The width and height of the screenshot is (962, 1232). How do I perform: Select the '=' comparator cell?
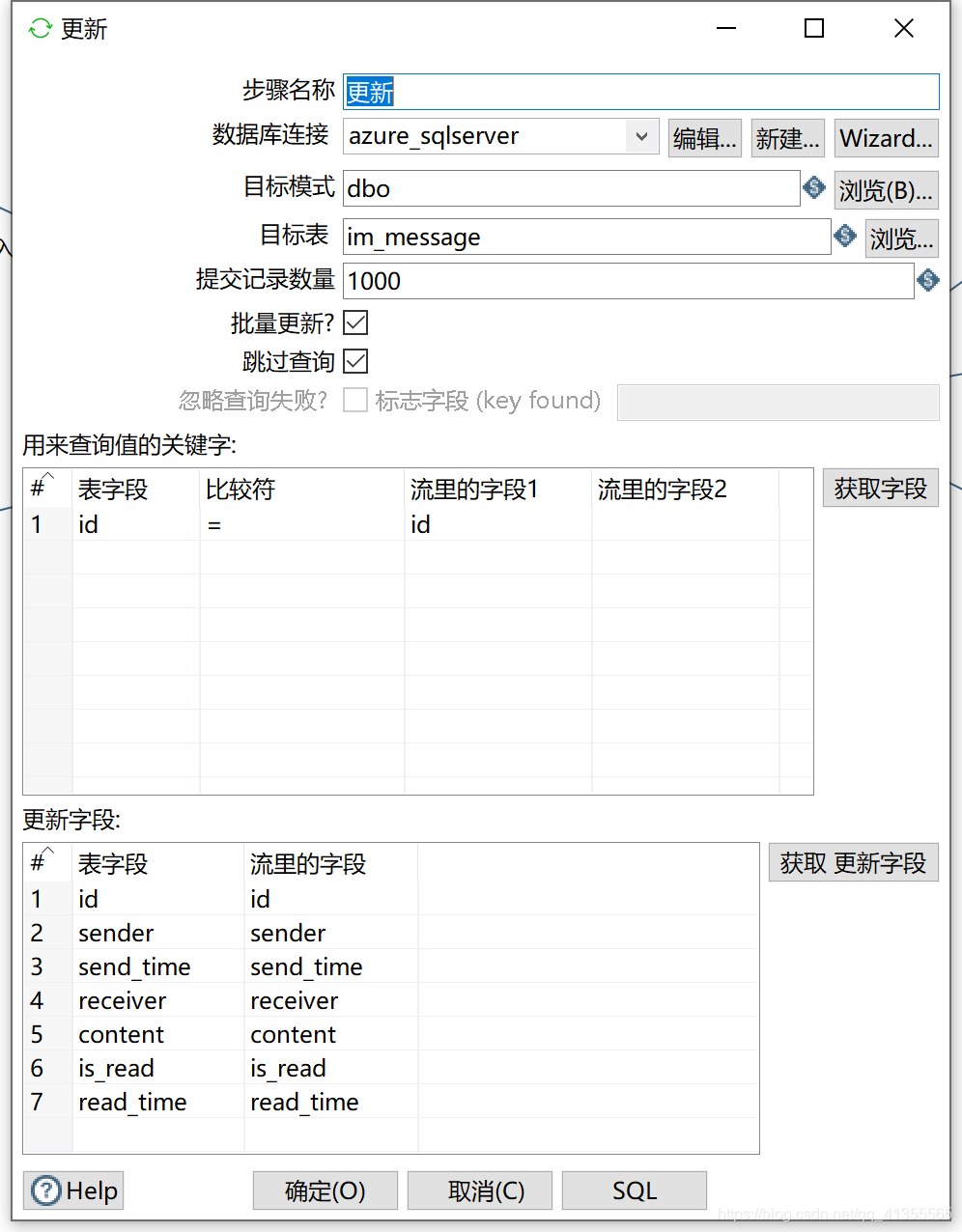(x=302, y=524)
